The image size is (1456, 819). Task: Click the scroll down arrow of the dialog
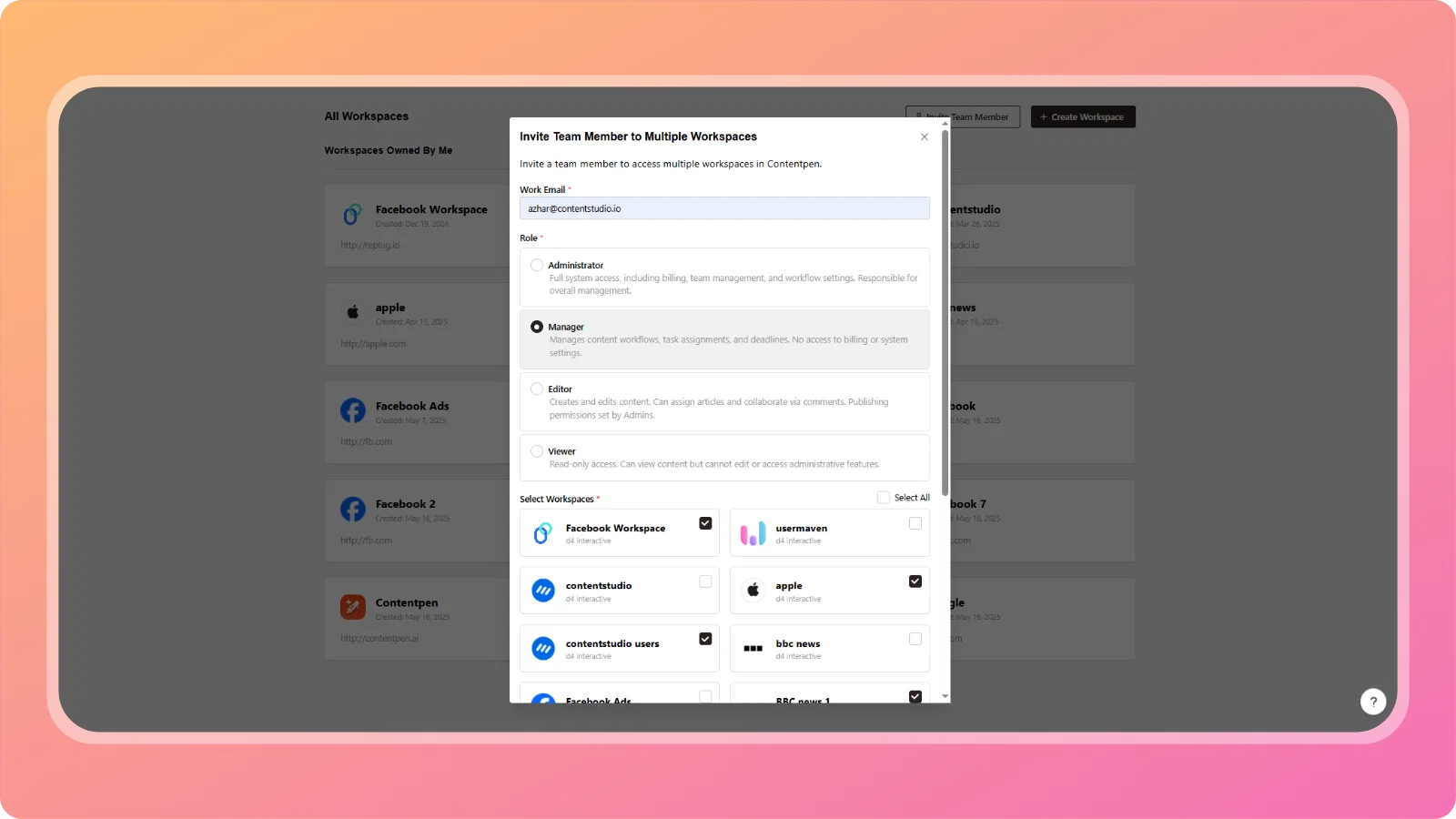coord(945,696)
